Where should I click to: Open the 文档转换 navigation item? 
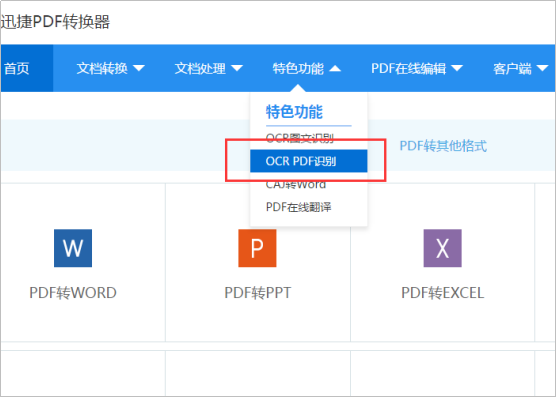tap(102, 68)
